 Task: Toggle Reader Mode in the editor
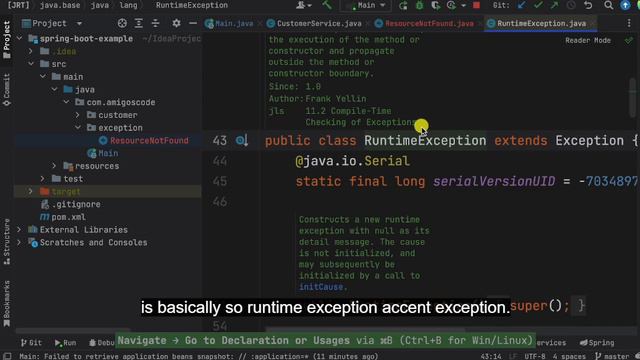588,40
